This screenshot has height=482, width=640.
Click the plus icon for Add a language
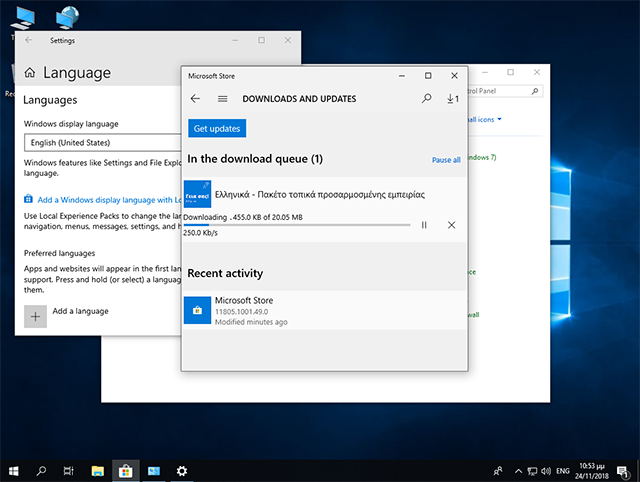pyautogui.click(x=36, y=315)
